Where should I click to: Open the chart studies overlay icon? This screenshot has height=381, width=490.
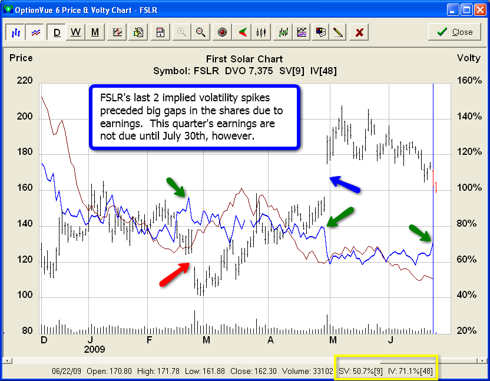coord(302,32)
